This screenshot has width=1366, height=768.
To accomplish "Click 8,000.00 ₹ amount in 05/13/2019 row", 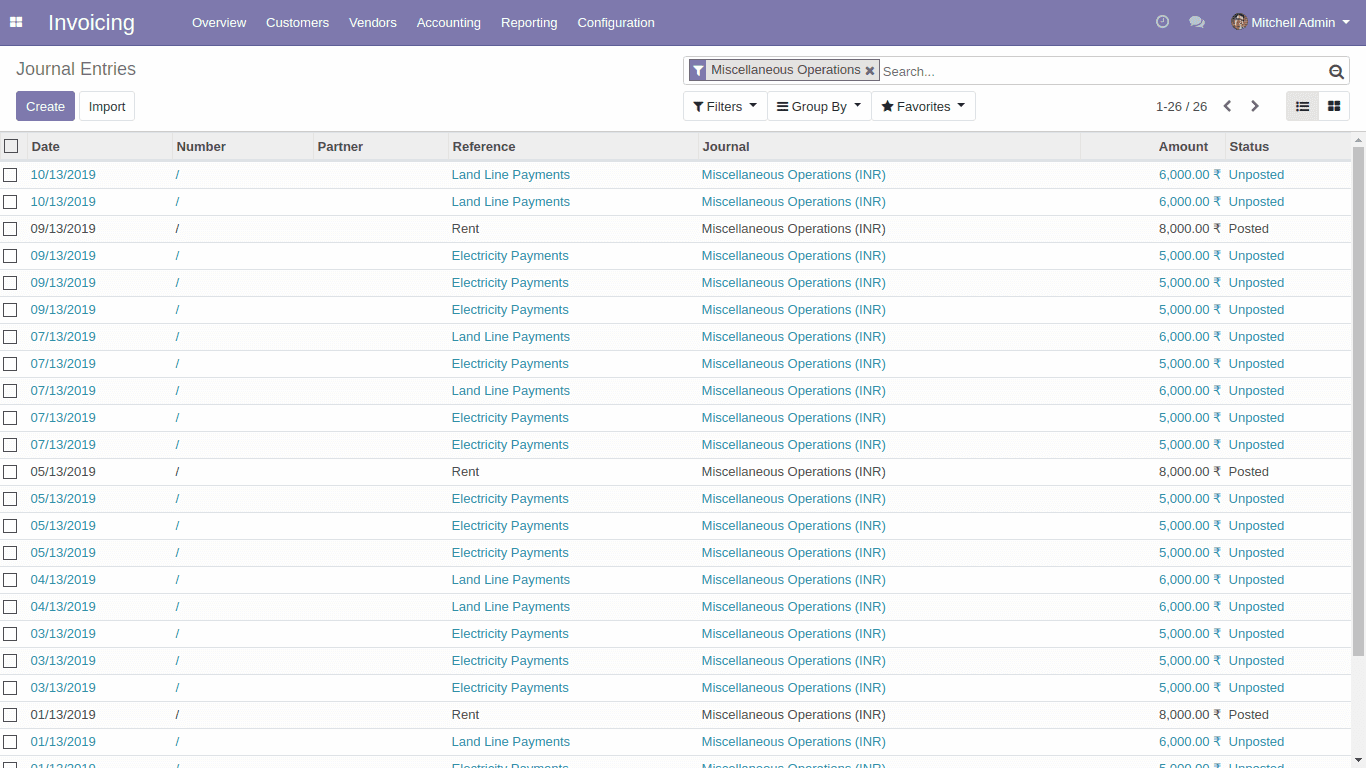I will tap(1190, 472).
